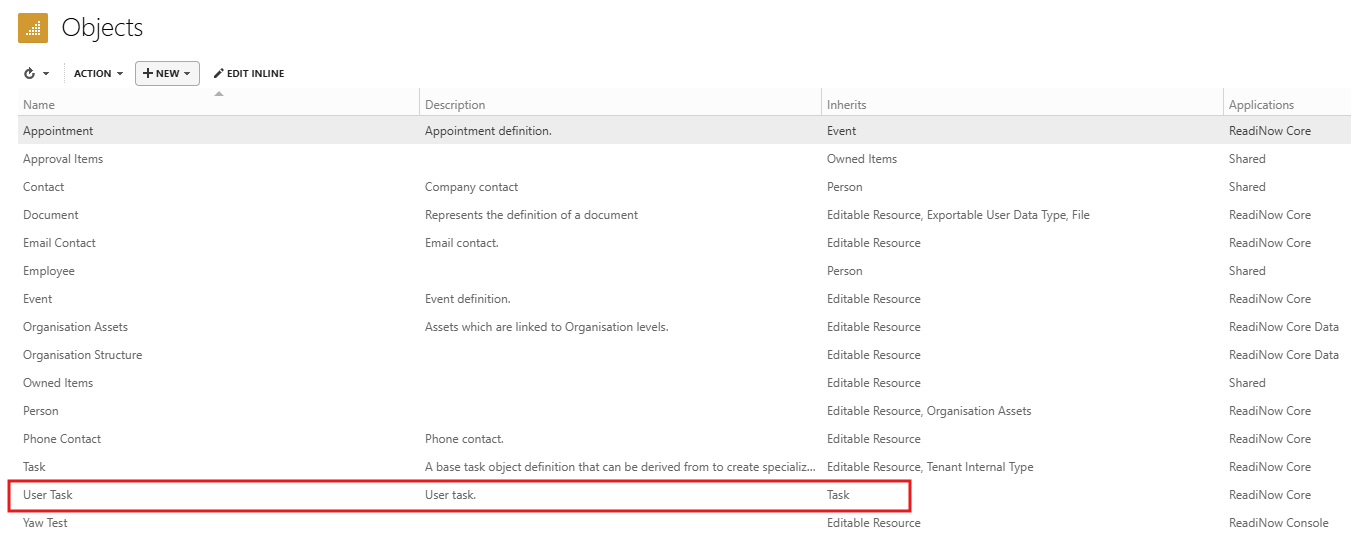Image resolution: width=1351 pixels, height=553 pixels.
Task: Select the highlighted User Task row
Action: (x=48, y=495)
